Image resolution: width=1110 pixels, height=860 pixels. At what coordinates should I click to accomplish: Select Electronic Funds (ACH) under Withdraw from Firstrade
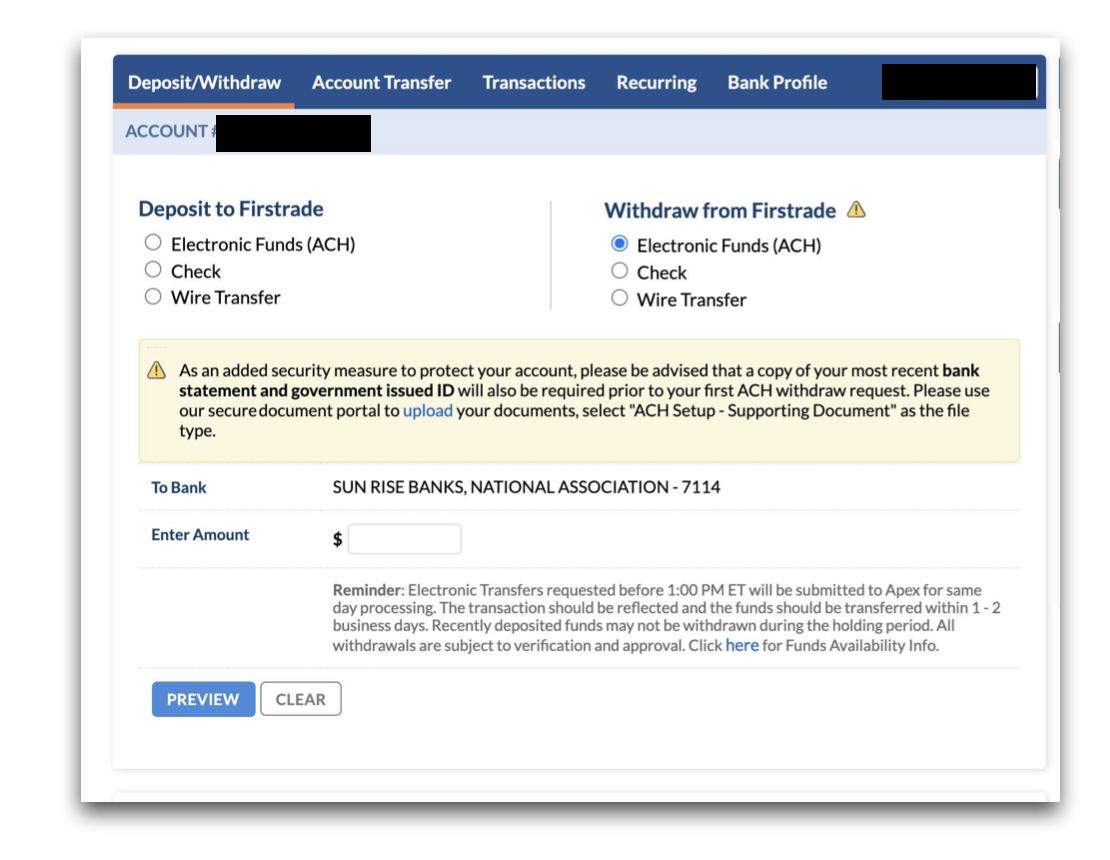619,244
